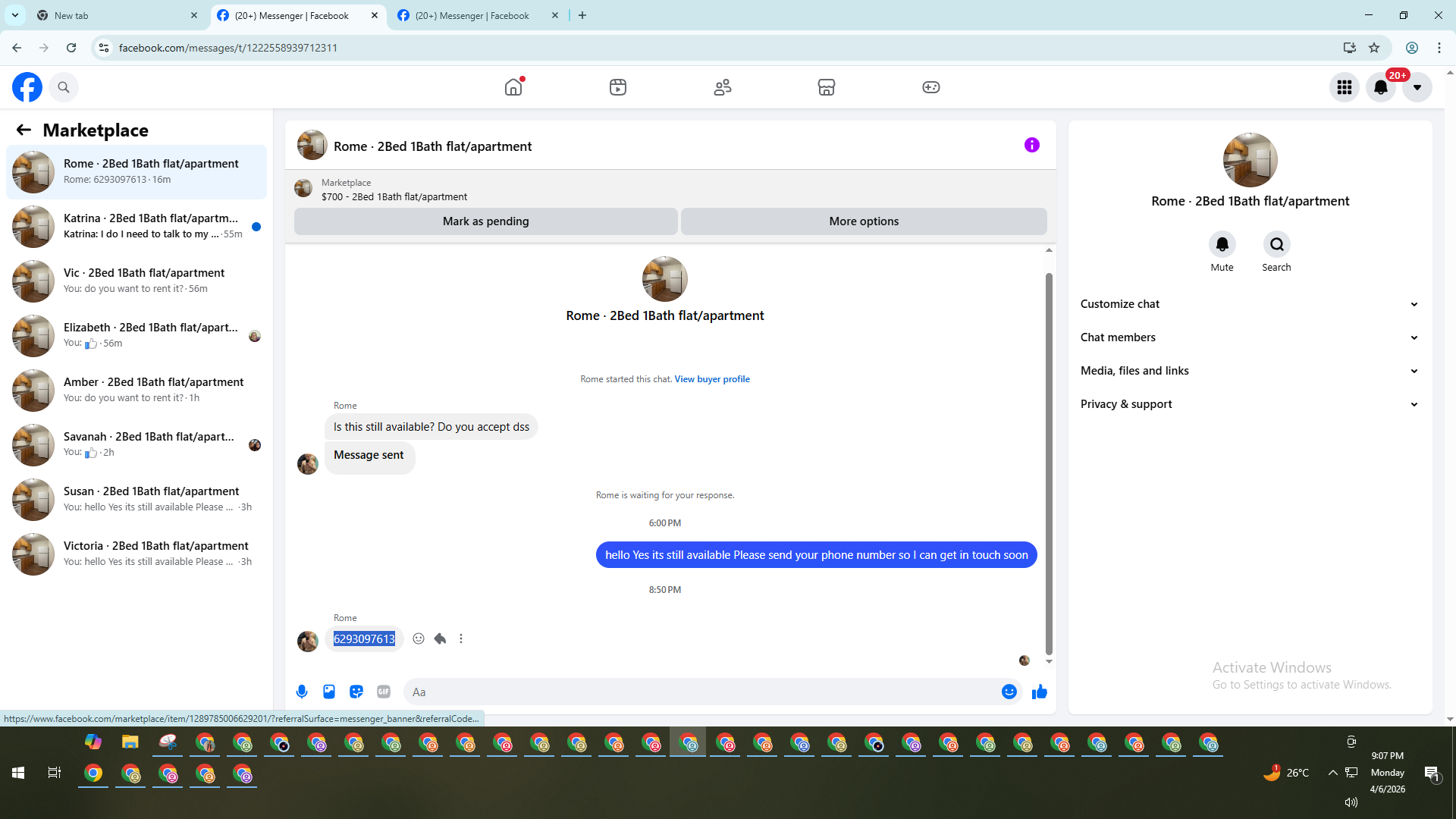React to the 6293097613 message
The image size is (1456, 819).
tap(419, 639)
